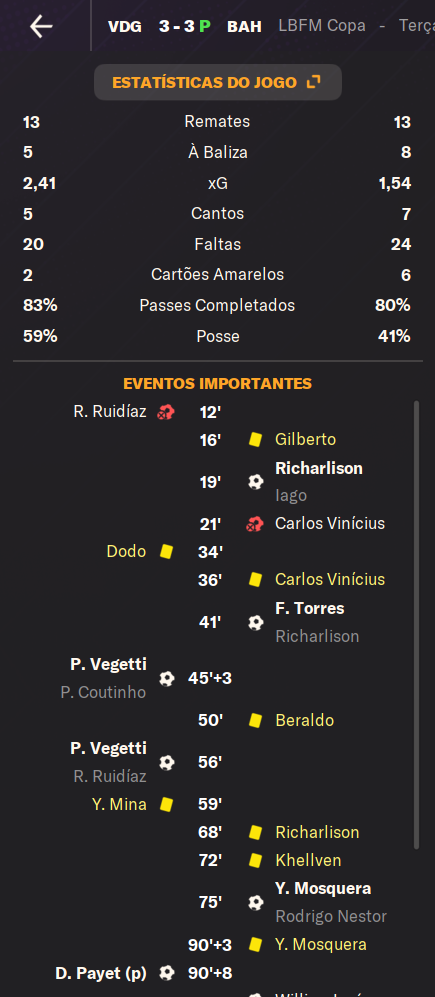
Task: Click Carlos Vinícius injury icon at 21'
Action: coord(255,524)
